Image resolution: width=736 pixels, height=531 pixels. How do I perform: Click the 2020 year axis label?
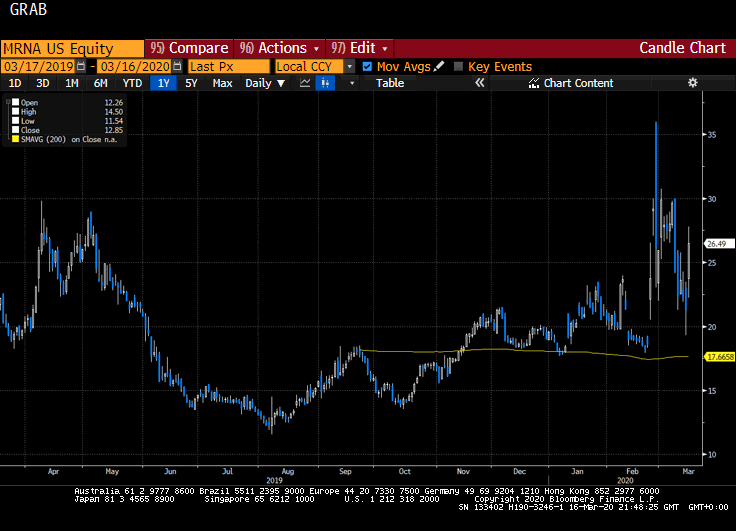(x=625, y=480)
